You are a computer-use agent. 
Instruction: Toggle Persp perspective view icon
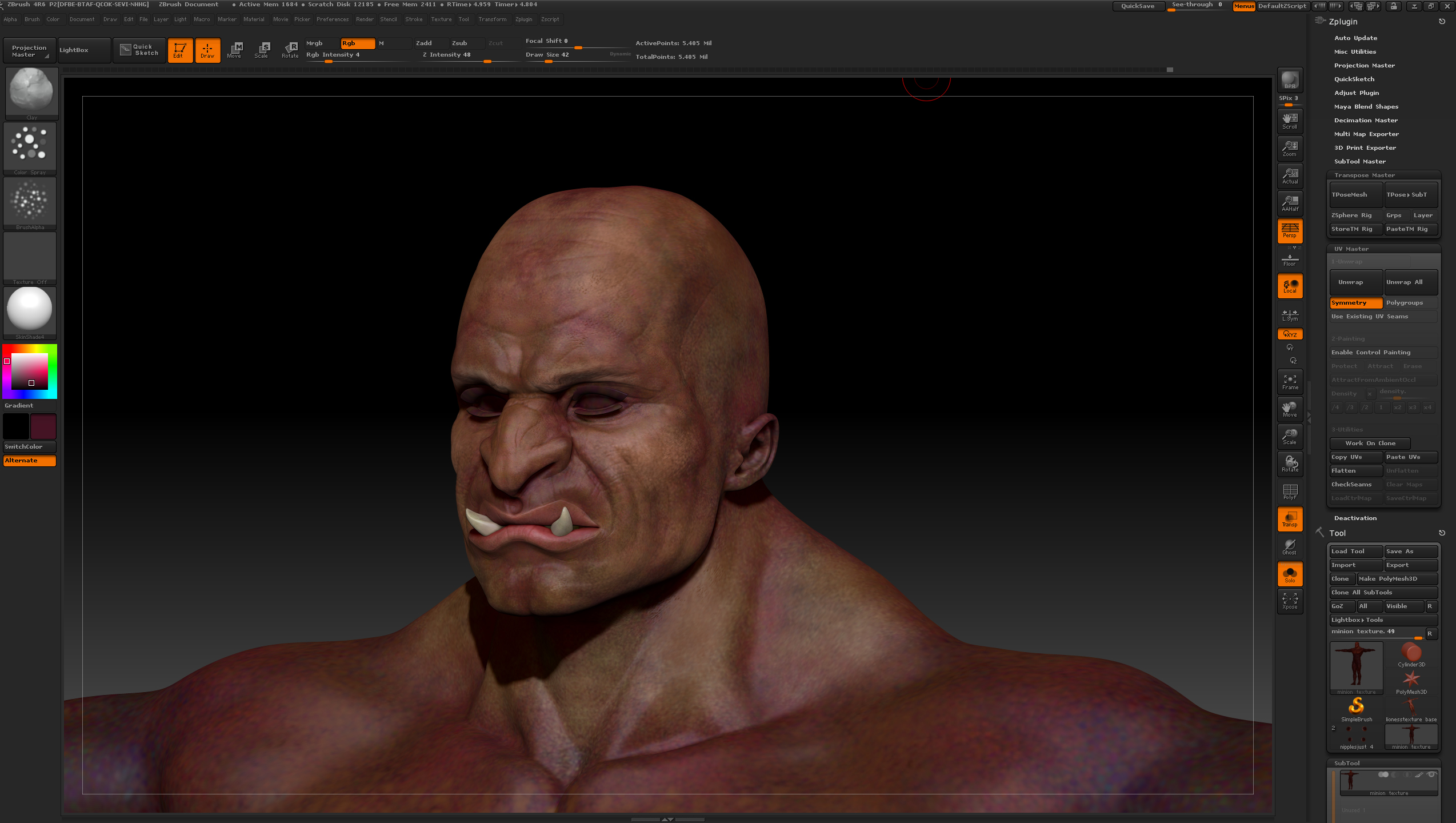[x=1290, y=230]
